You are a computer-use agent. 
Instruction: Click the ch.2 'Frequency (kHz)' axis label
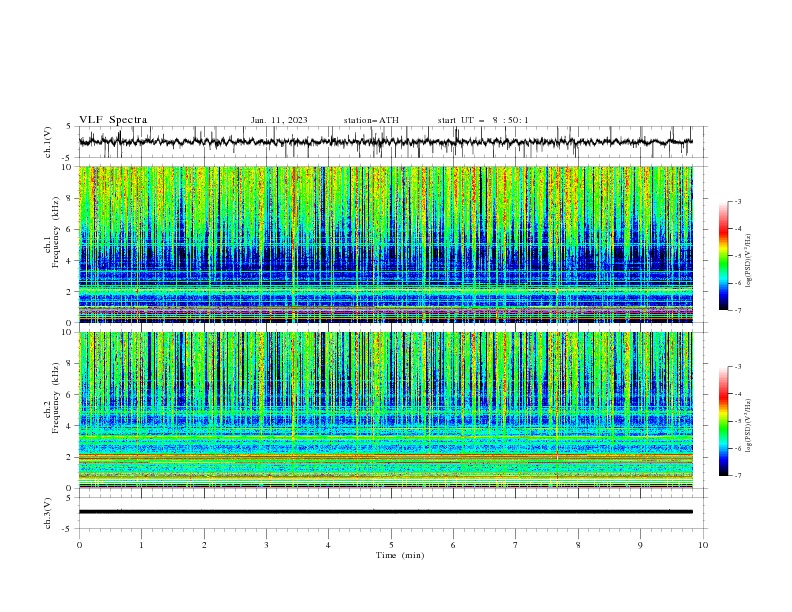coord(55,397)
